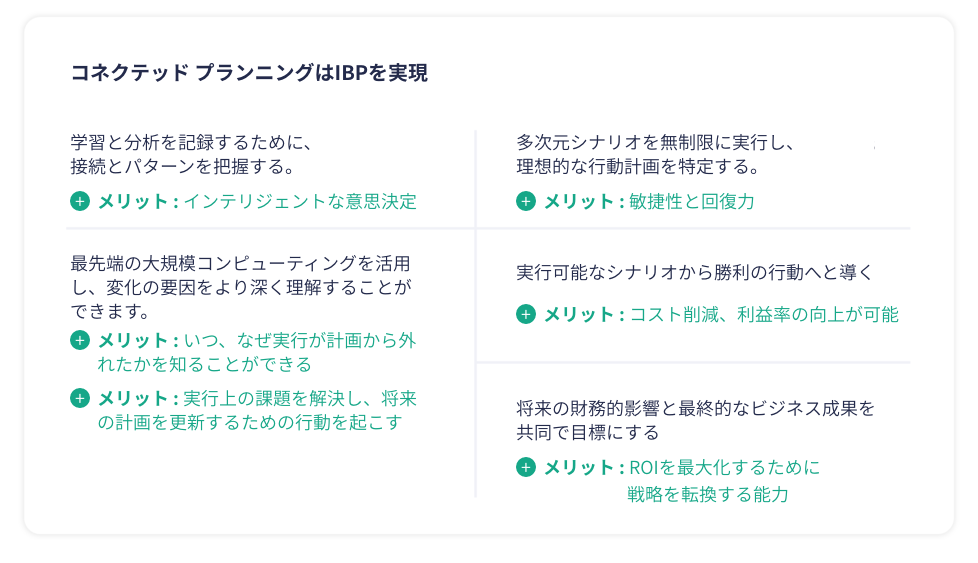This screenshot has height=563, width=978.
Task: Select the green text 敏捷性と回復力
Action: [x=692, y=201]
